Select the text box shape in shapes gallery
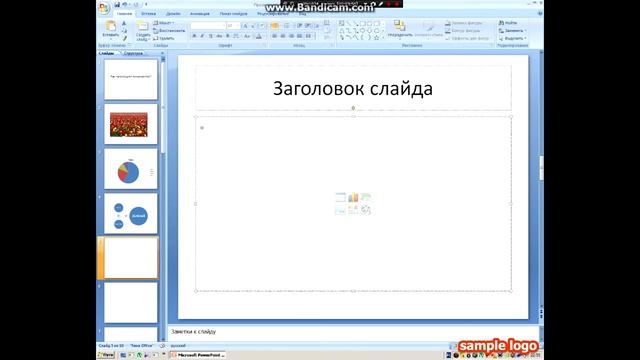Viewport: 640px width, 360px height. pyautogui.click(x=342, y=23)
